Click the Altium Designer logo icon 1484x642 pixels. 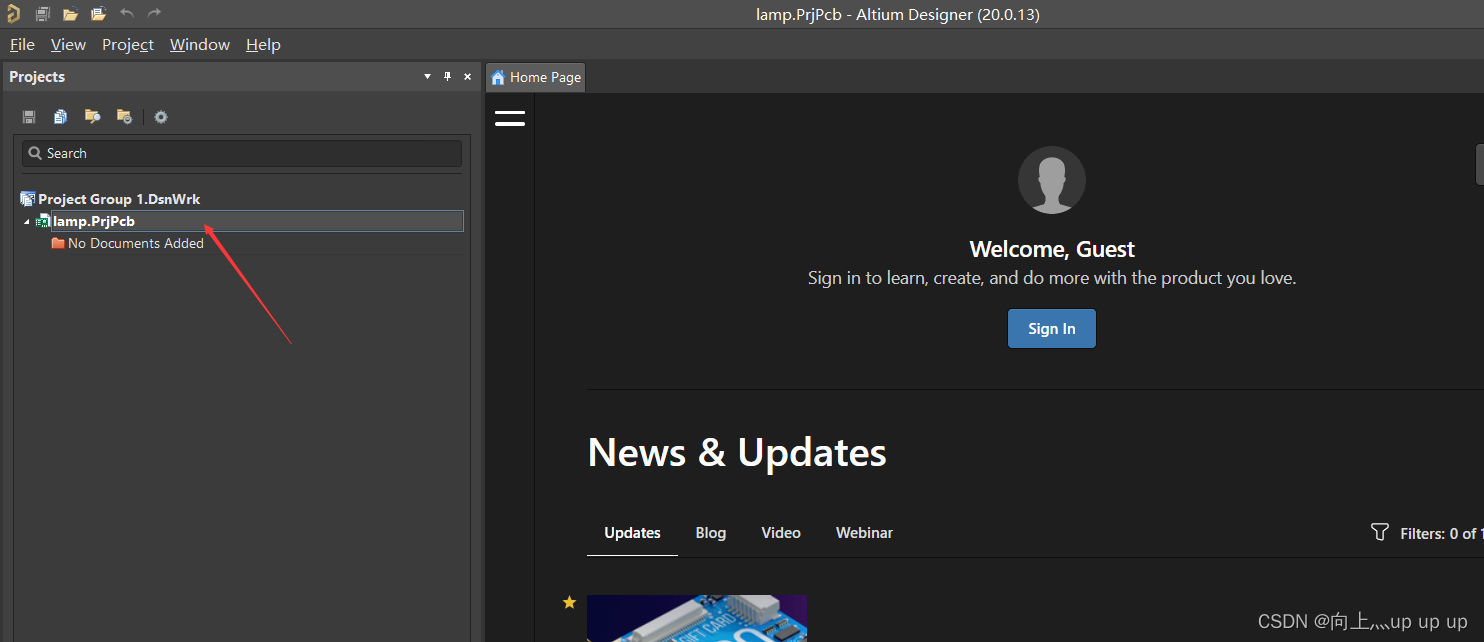[13, 14]
